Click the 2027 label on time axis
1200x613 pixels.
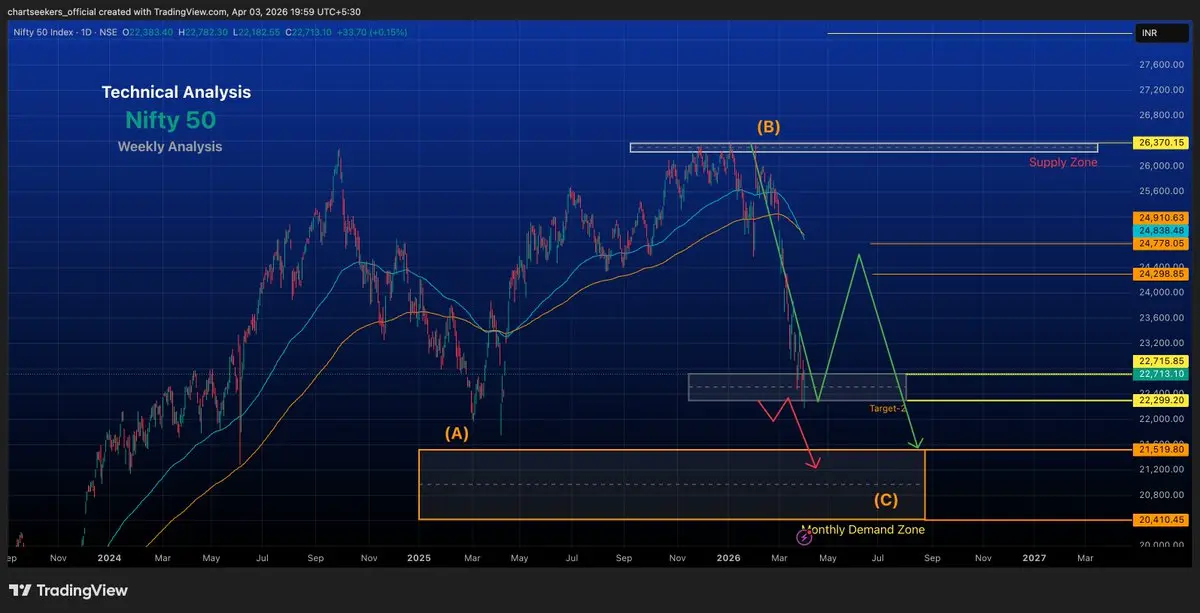[x=1034, y=558]
